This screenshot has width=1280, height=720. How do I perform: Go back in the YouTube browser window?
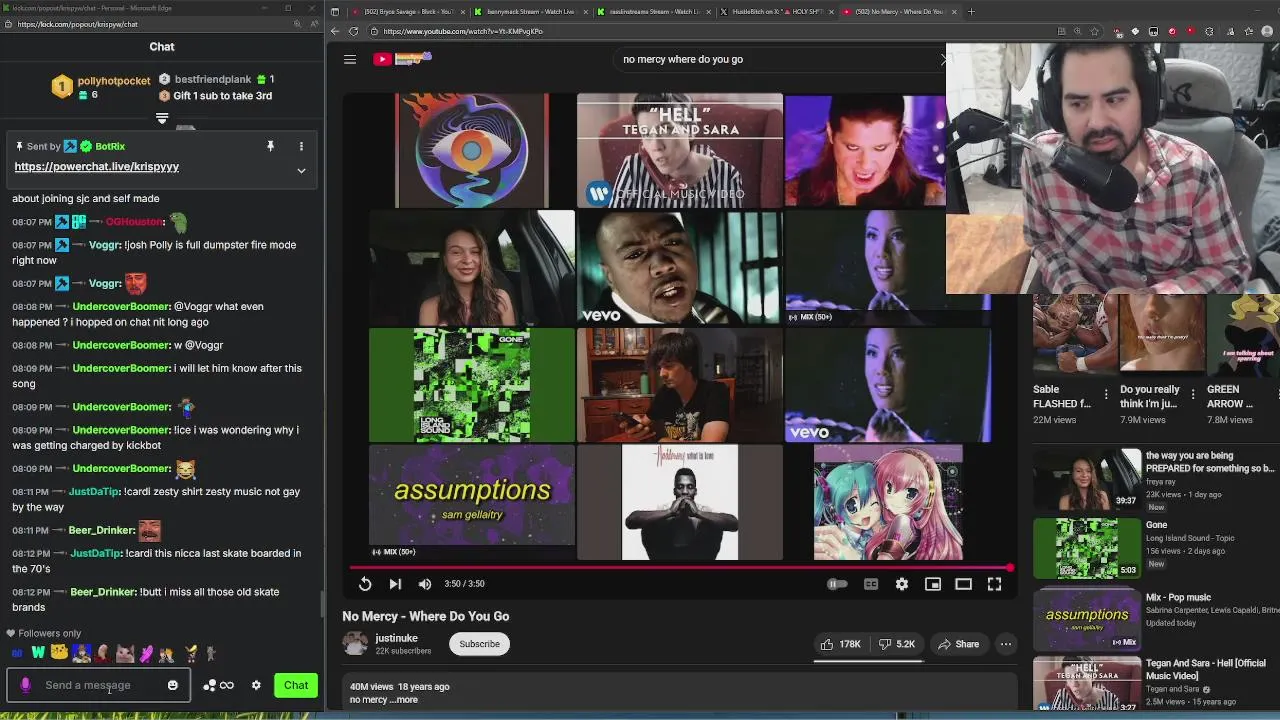coord(336,31)
